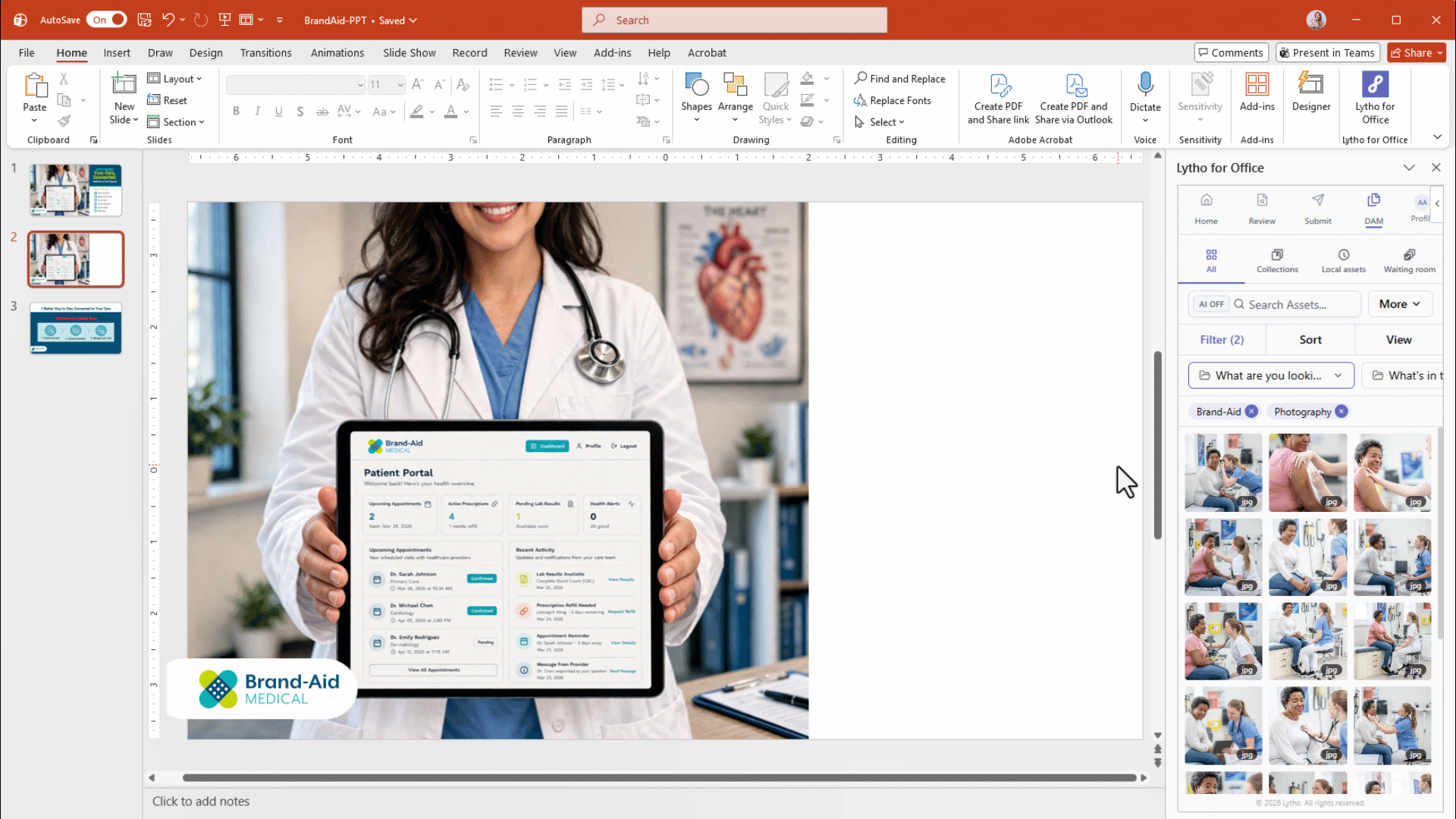Show Collections in the DAM panel
The image size is (1456, 819).
(x=1277, y=261)
